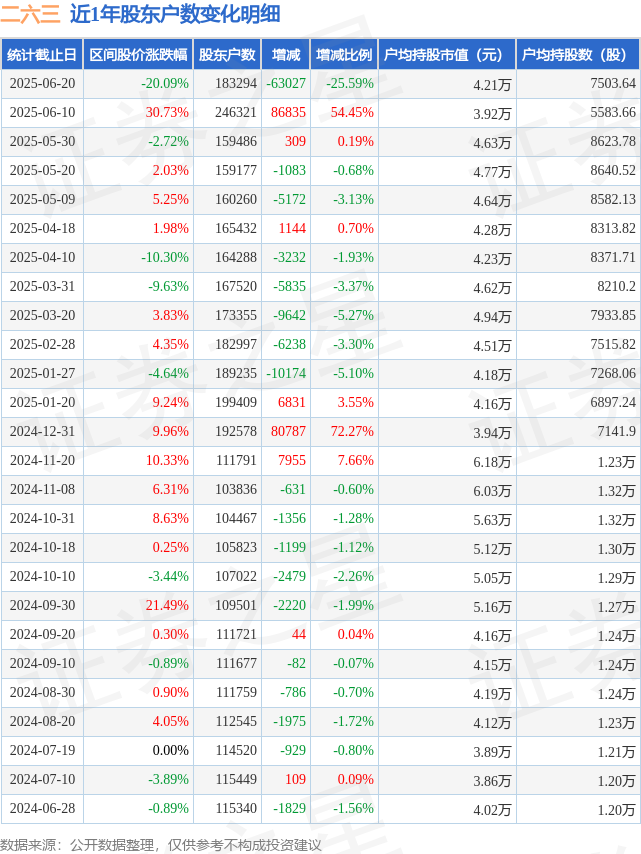Click the 户均持股市值（元） column header
This screenshot has width=641, height=854.
pos(447,54)
